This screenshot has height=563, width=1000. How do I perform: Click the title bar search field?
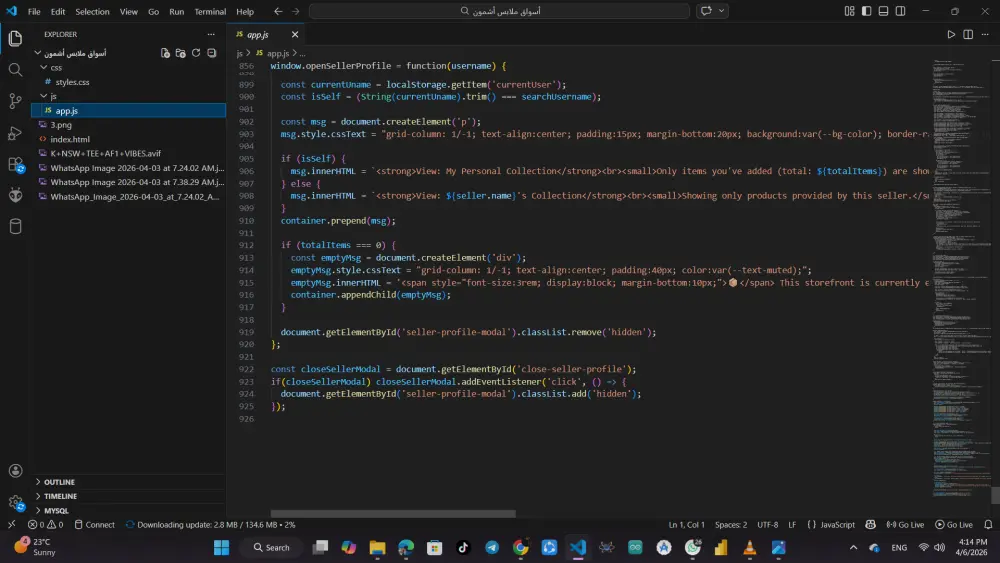499,11
